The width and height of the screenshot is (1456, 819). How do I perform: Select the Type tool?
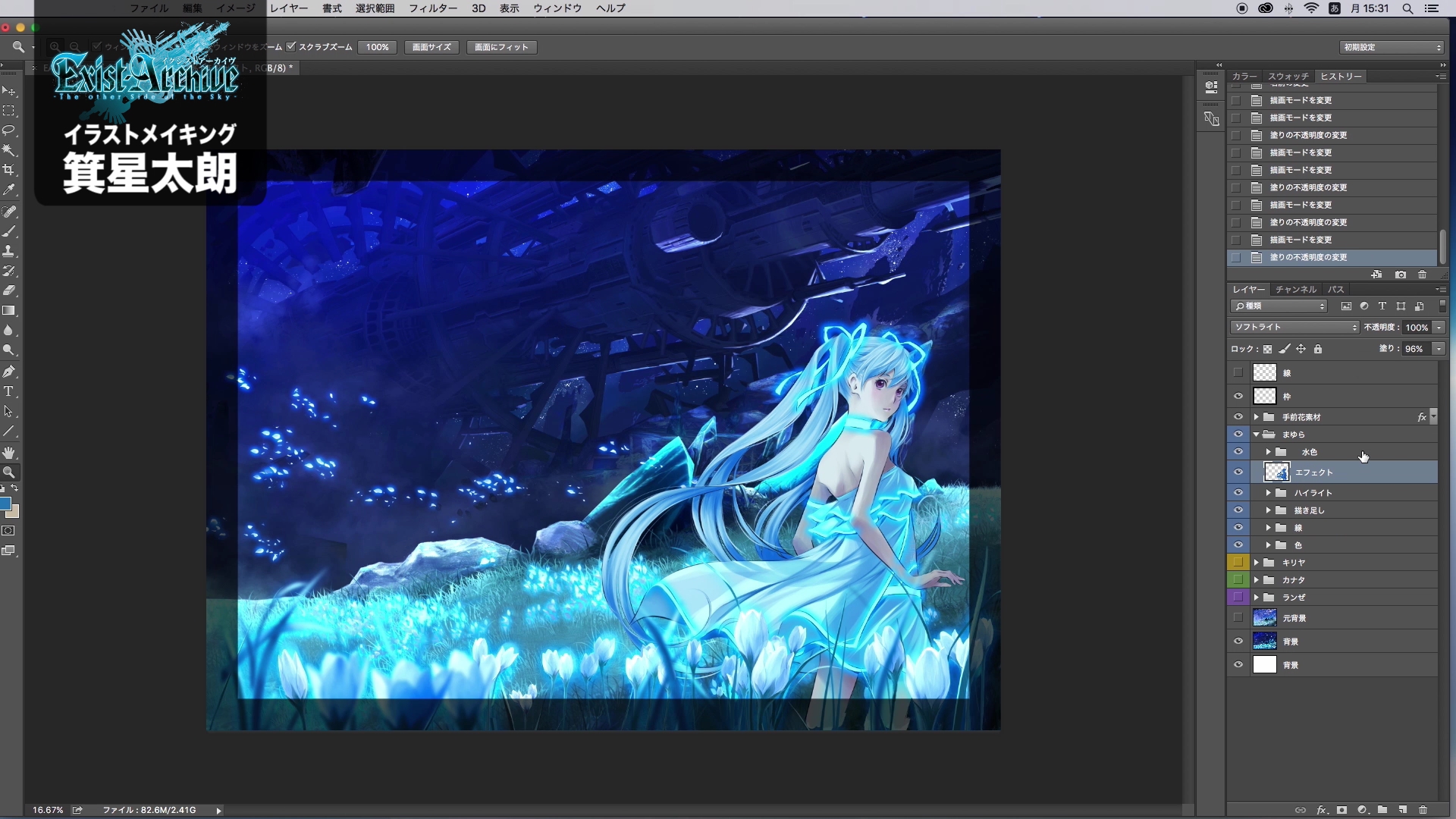(x=9, y=392)
